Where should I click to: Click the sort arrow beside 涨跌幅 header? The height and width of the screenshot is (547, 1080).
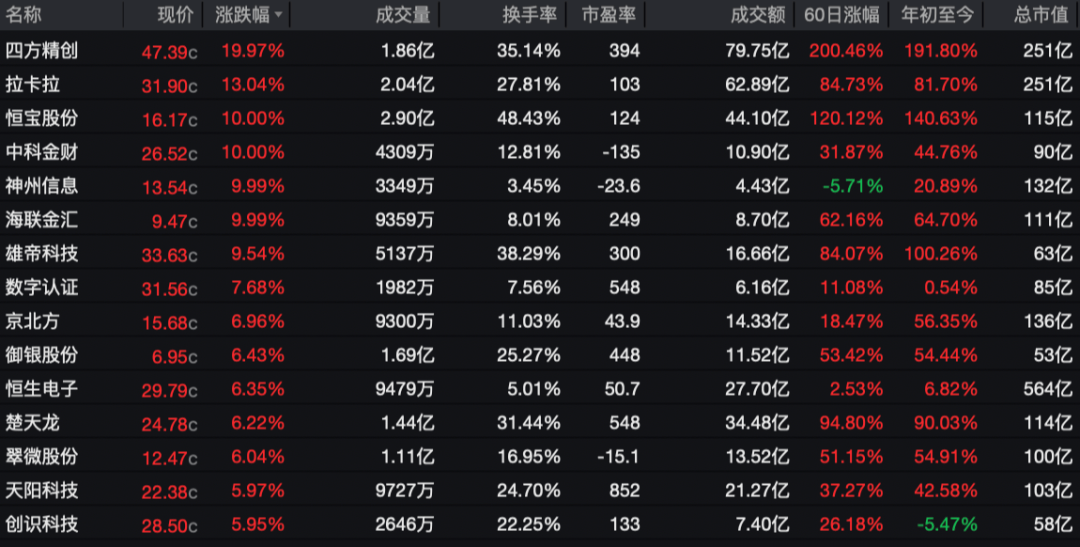pyautogui.click(x=278, y=15)
